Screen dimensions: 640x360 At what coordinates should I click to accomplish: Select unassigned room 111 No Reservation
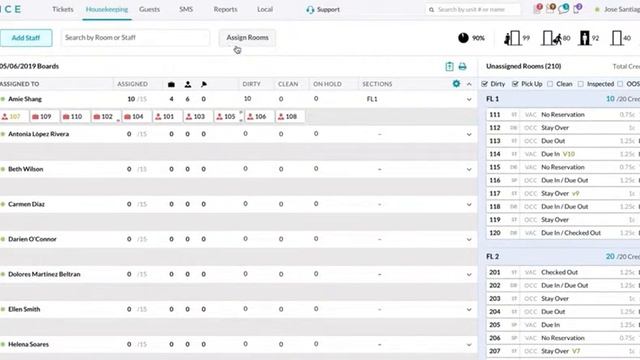tap(563, 115)
